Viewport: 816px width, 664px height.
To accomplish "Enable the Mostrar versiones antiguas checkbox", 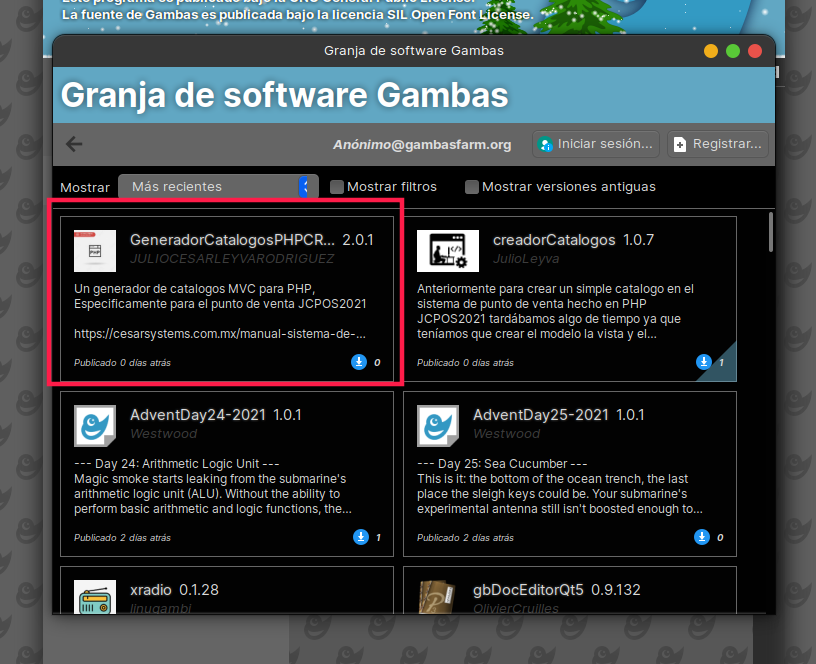I will point(472,187).
